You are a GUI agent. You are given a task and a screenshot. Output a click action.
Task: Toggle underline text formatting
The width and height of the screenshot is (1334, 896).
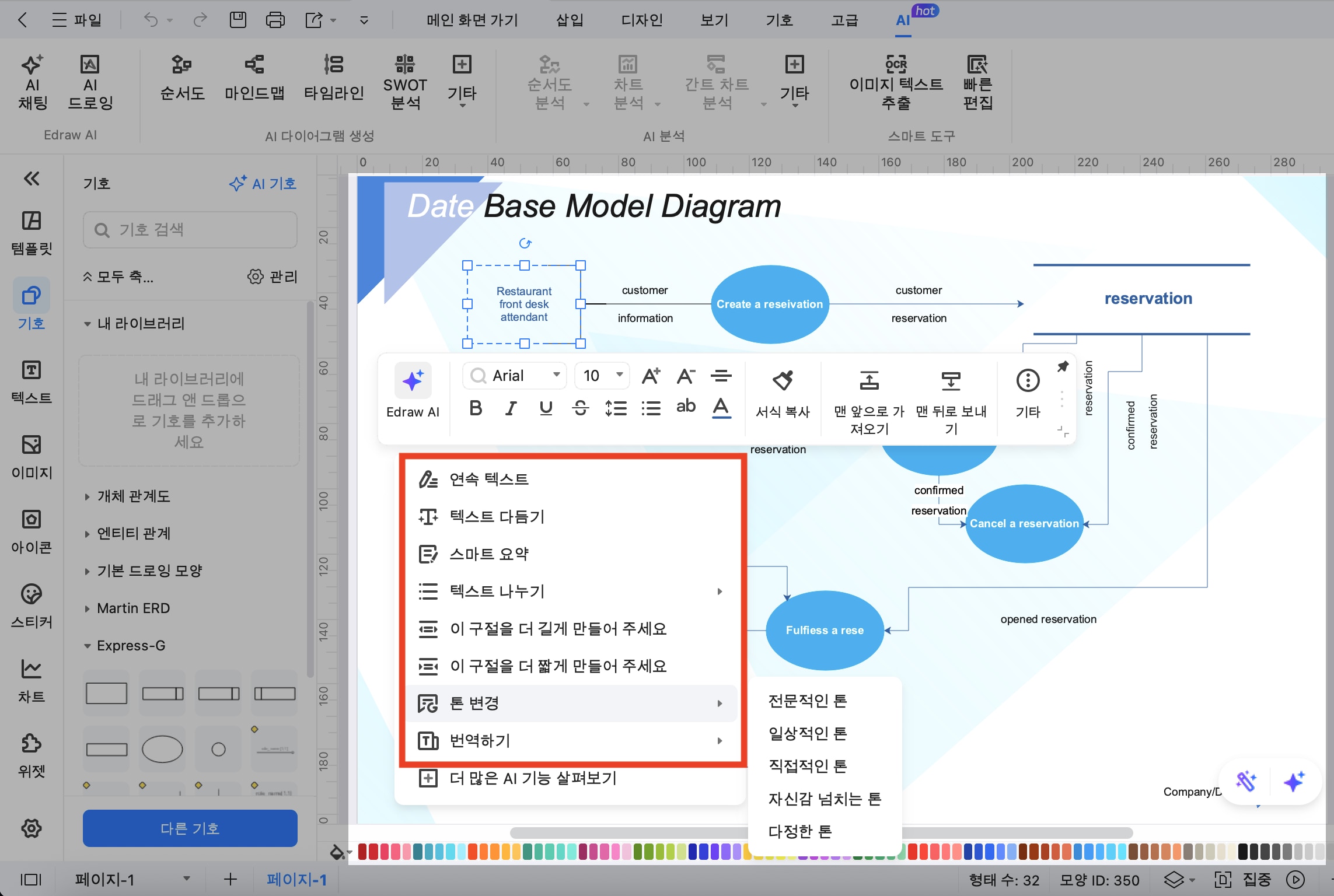[x=546, y=408]
